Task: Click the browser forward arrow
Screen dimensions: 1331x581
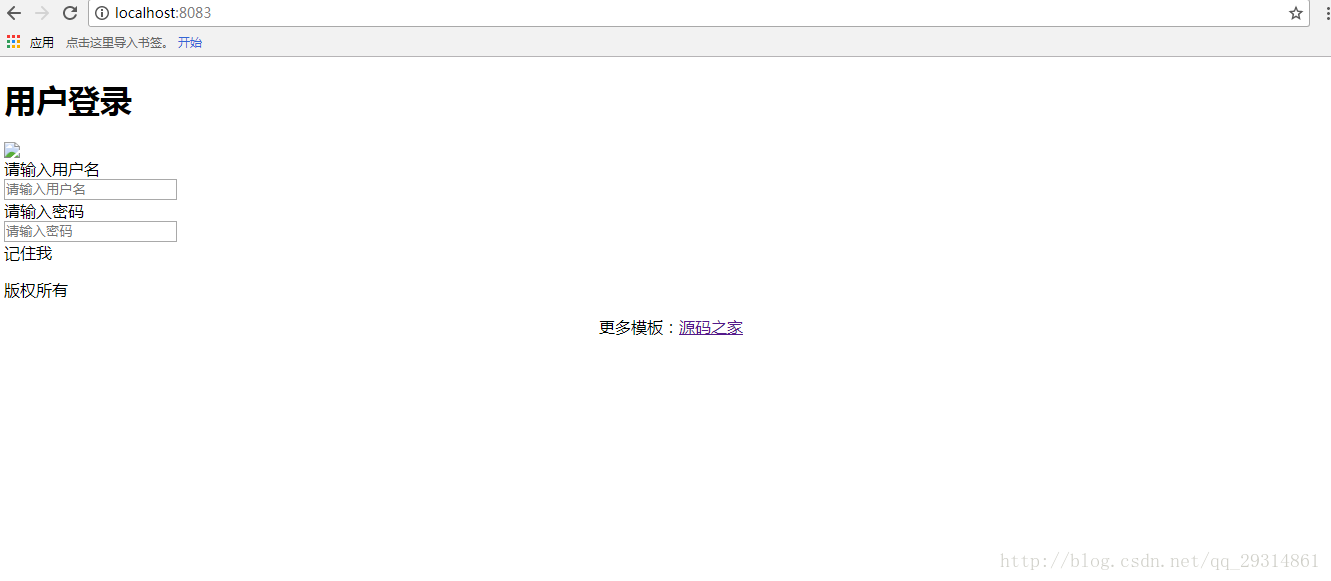Action: point(42,13)
